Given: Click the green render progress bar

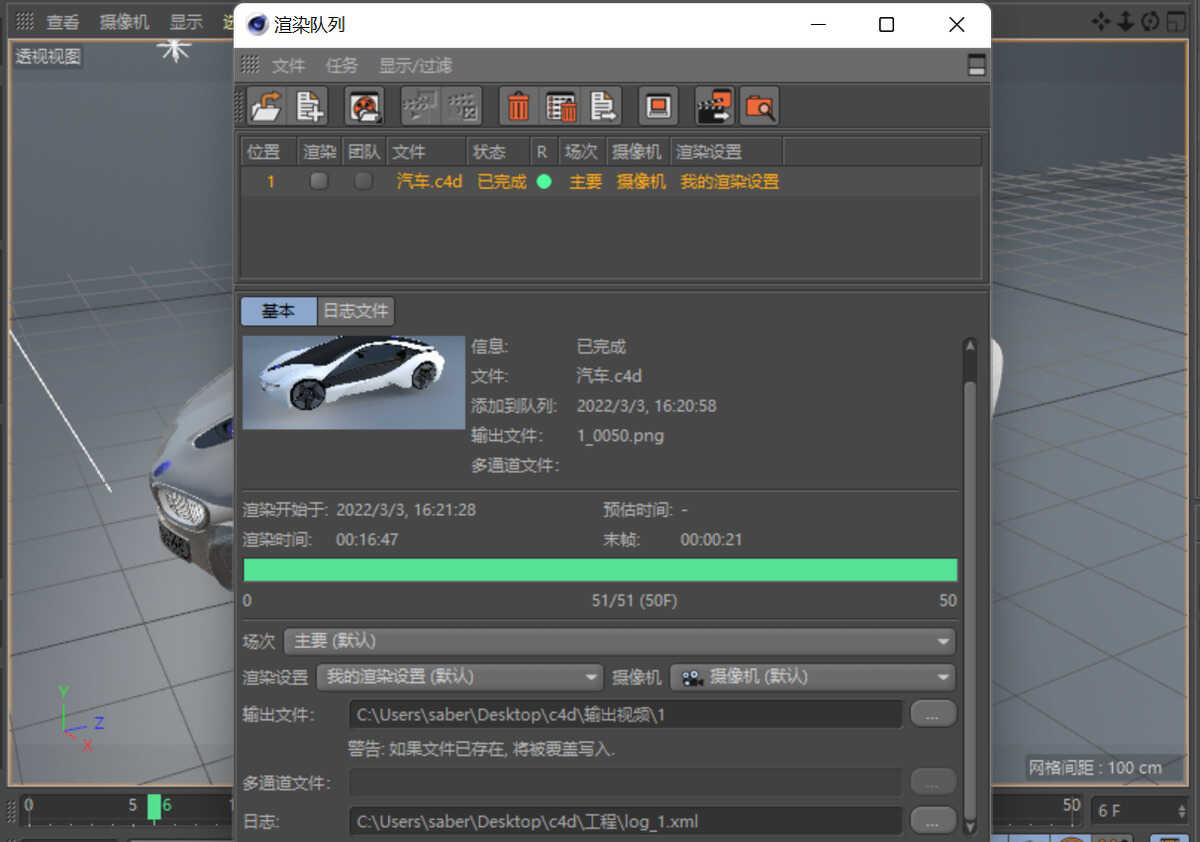Looking at the screenshot, I should click(x=600, y=570).
